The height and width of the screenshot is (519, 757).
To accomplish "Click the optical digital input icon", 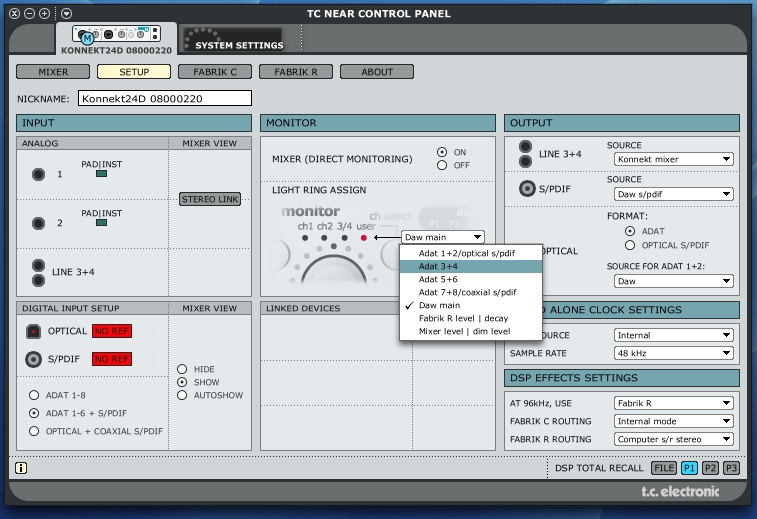I will pos(33,331).
